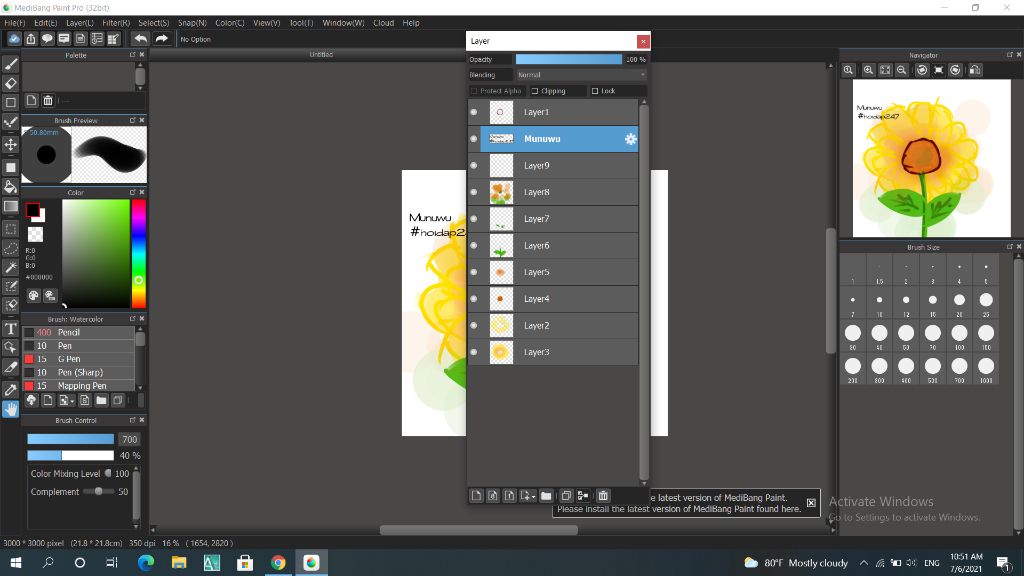
Task: Open Chrome from the taskbar
Action: [278, 562]
